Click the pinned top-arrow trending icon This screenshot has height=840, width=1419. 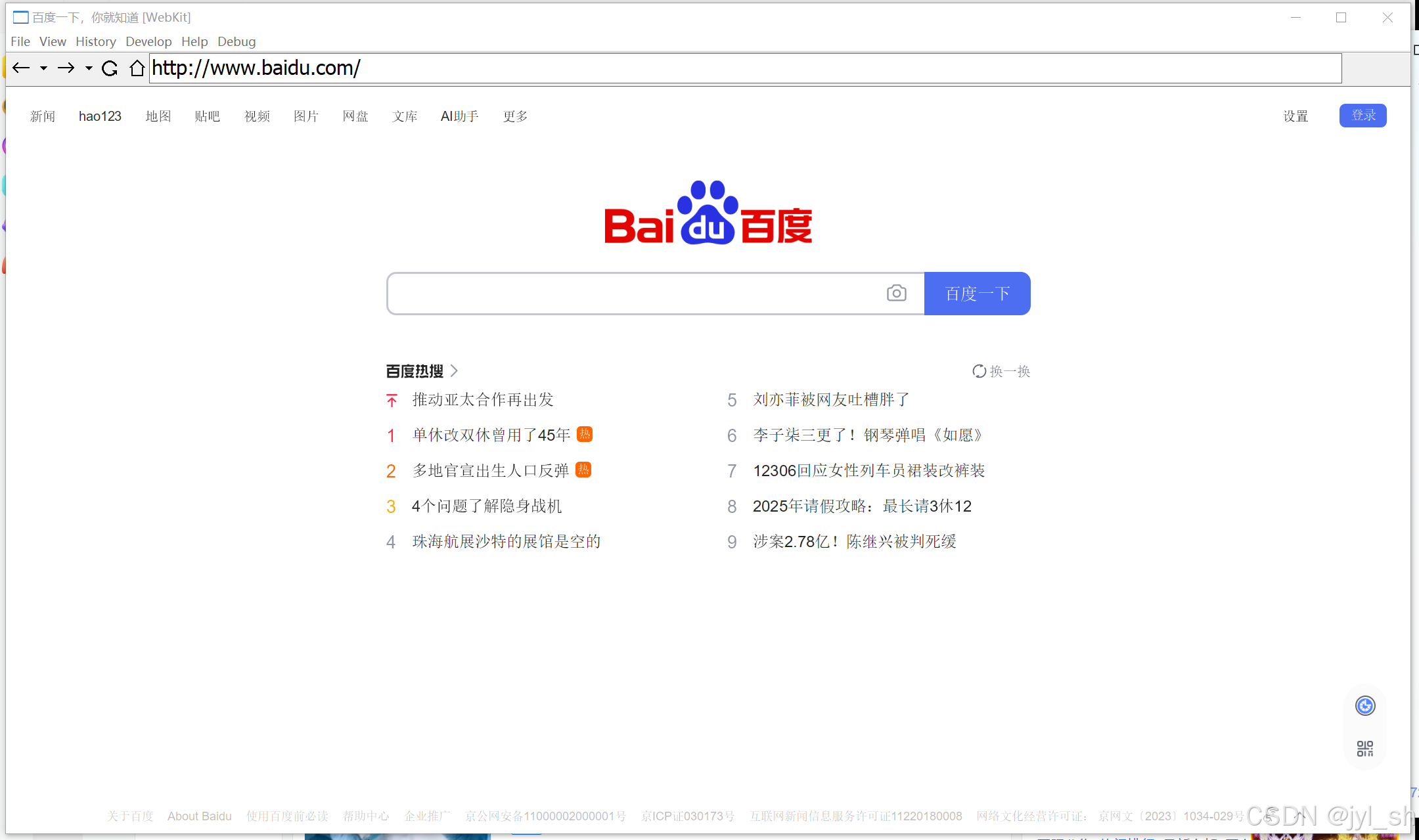click(392, 400)
